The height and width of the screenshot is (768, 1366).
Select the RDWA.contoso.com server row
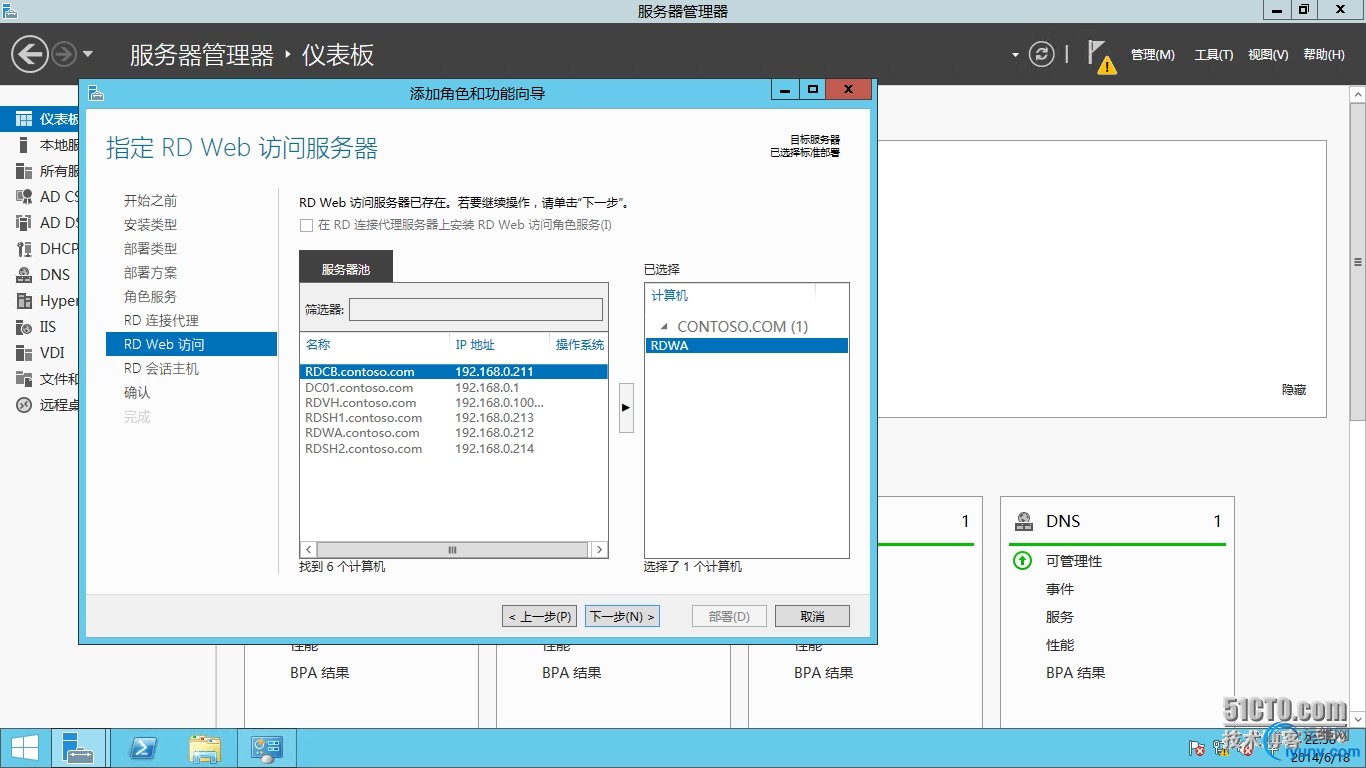[454, 433]
